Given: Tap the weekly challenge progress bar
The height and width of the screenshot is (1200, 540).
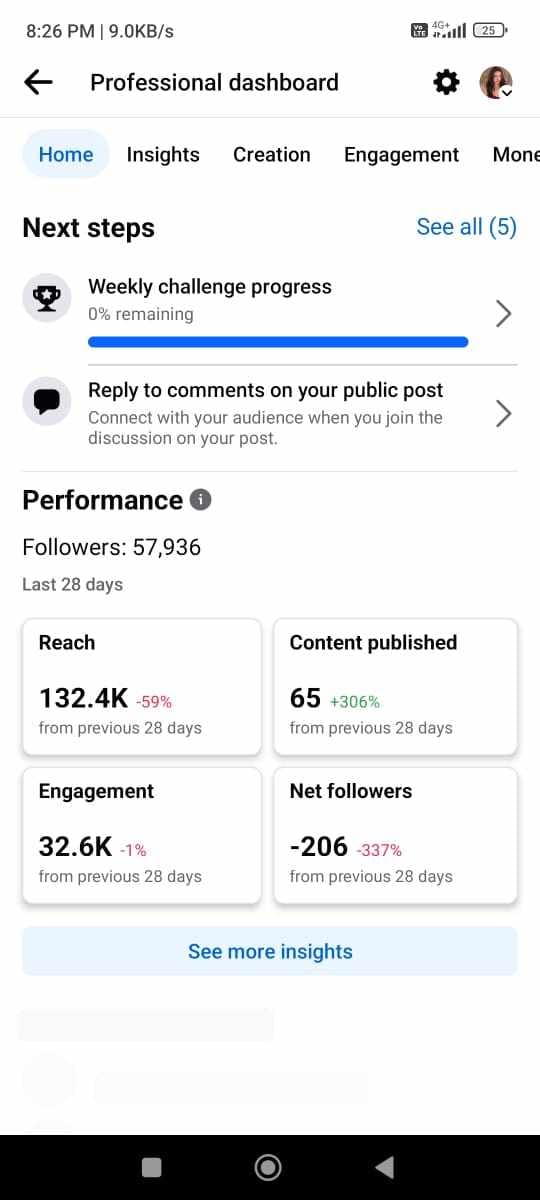Looking at the screenshot, I should 278,342.
